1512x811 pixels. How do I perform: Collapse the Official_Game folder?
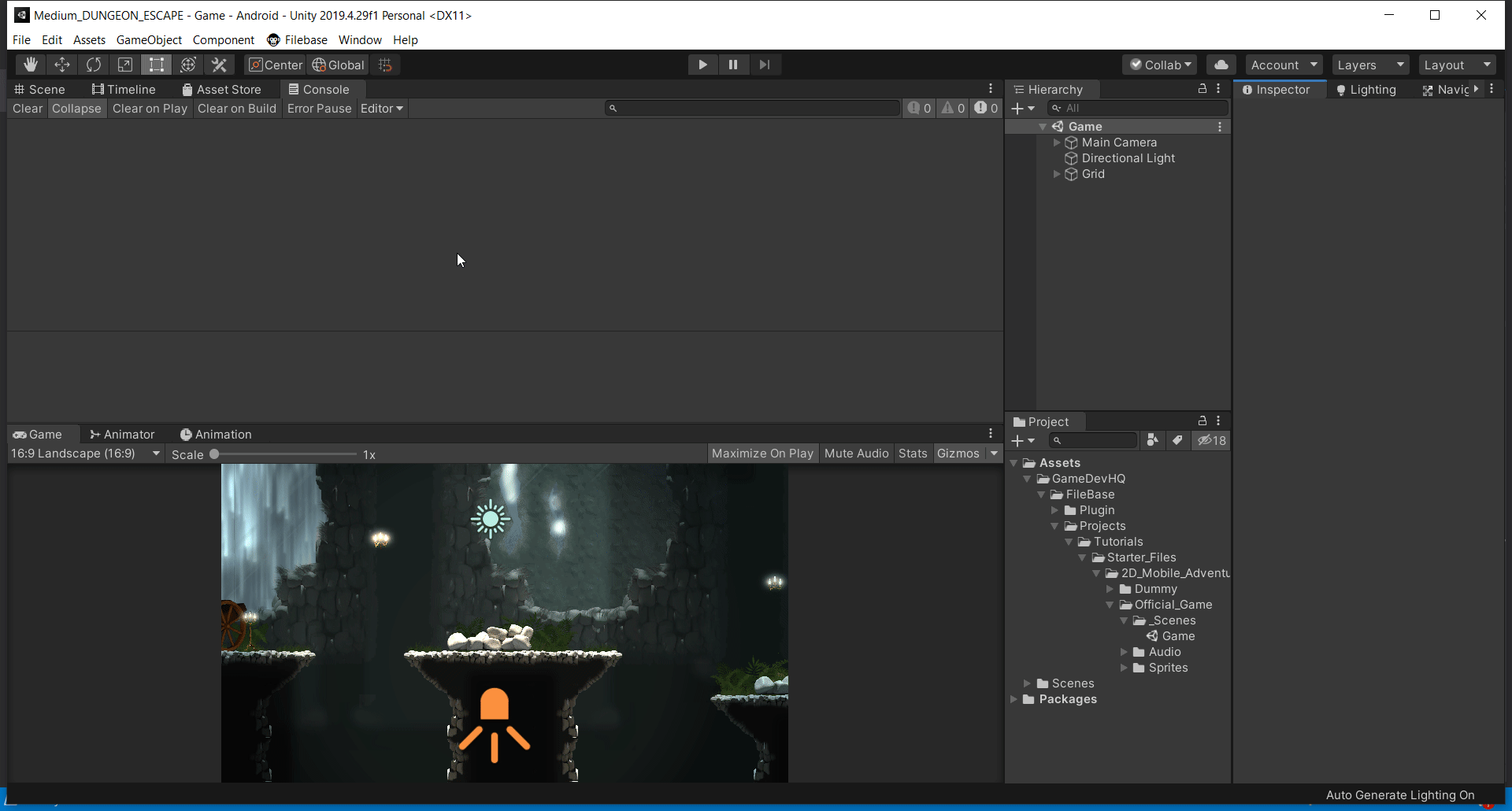[1110, 605]
